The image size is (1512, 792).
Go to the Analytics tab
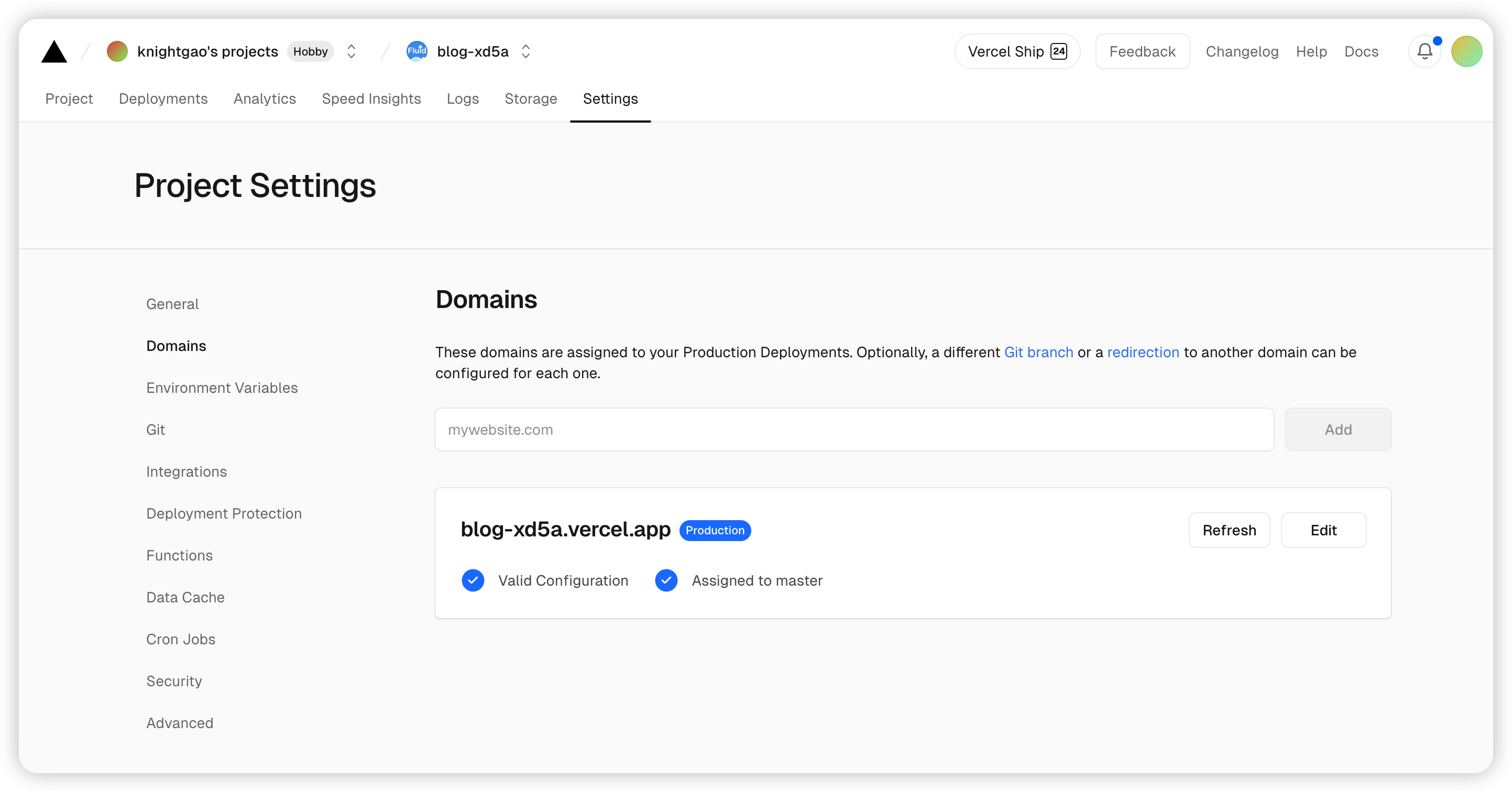(x=265, y=98)
